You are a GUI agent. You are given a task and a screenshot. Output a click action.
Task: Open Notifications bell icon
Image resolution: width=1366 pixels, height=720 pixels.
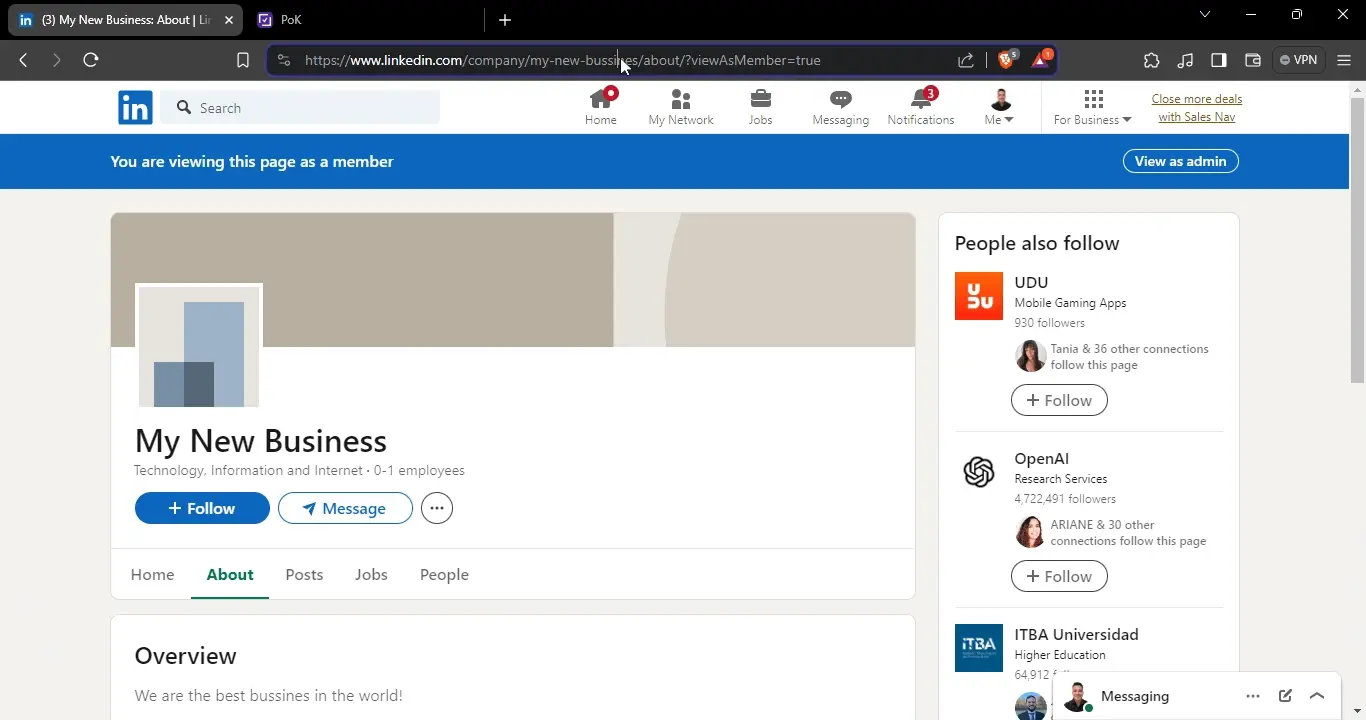[921, 107]
